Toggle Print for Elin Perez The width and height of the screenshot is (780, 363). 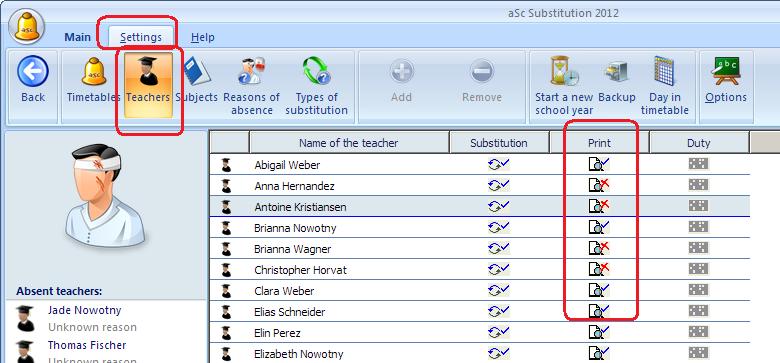599,332
